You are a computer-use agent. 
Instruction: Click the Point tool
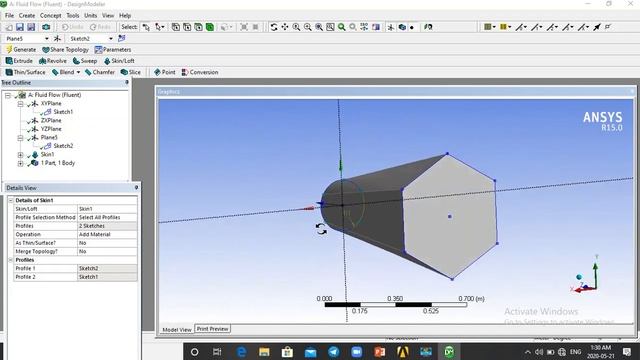164,72
